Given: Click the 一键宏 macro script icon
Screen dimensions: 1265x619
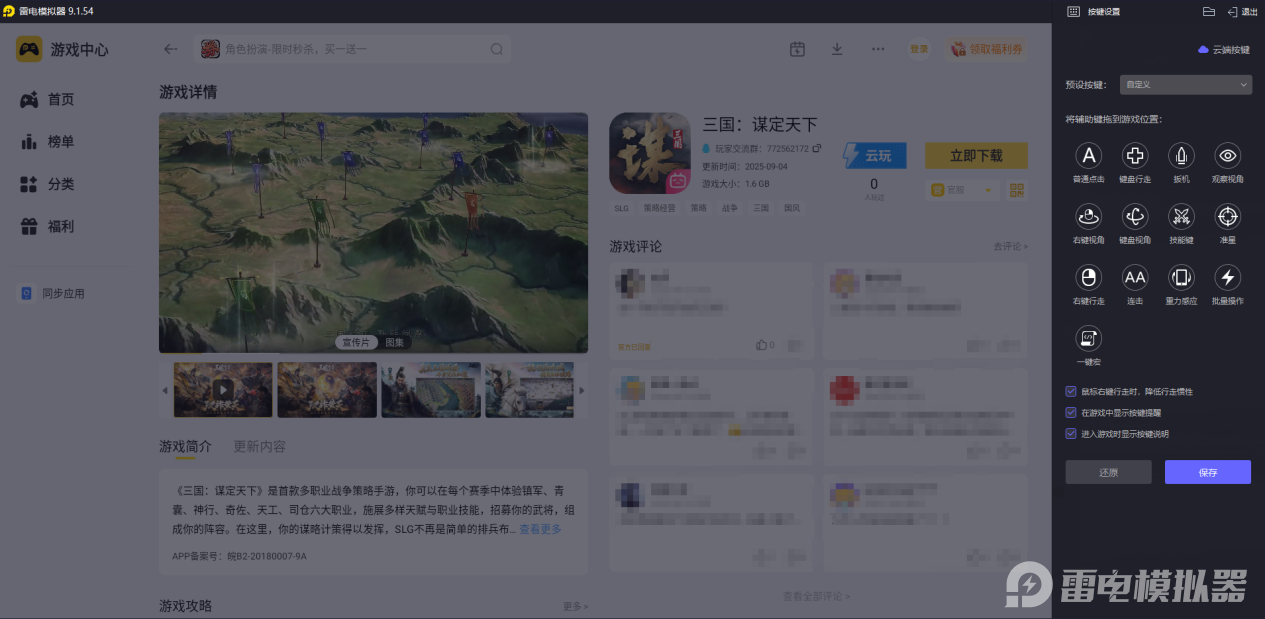Looking at the screenshot, I should 1088,338.
